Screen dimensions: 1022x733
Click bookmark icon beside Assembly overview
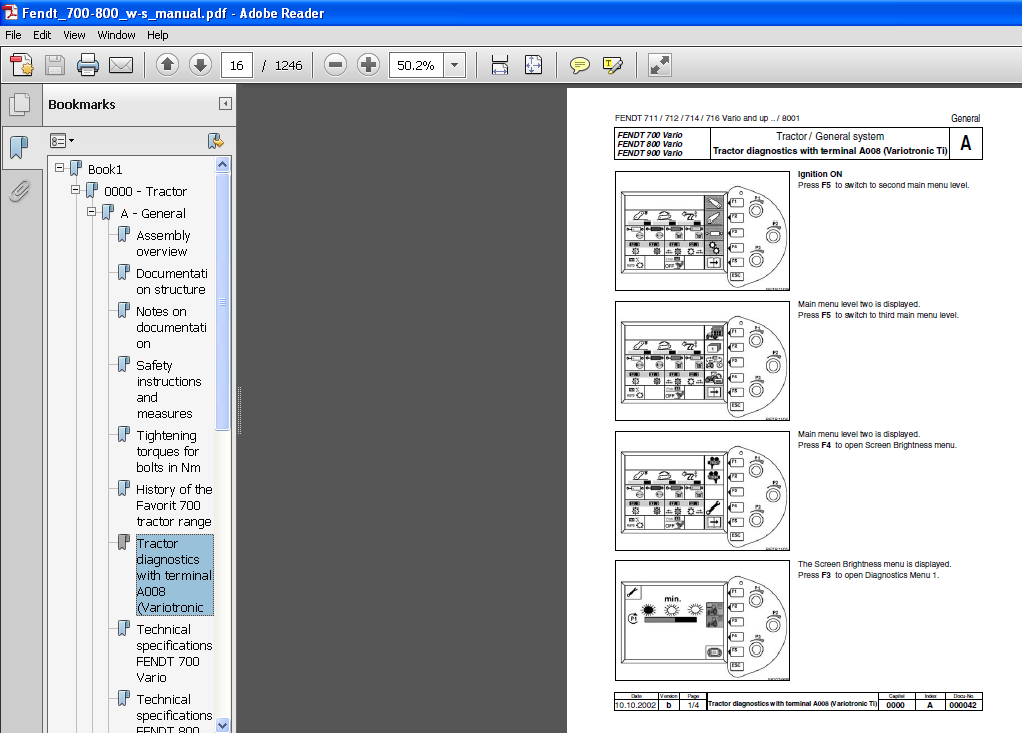pos(124,235)
